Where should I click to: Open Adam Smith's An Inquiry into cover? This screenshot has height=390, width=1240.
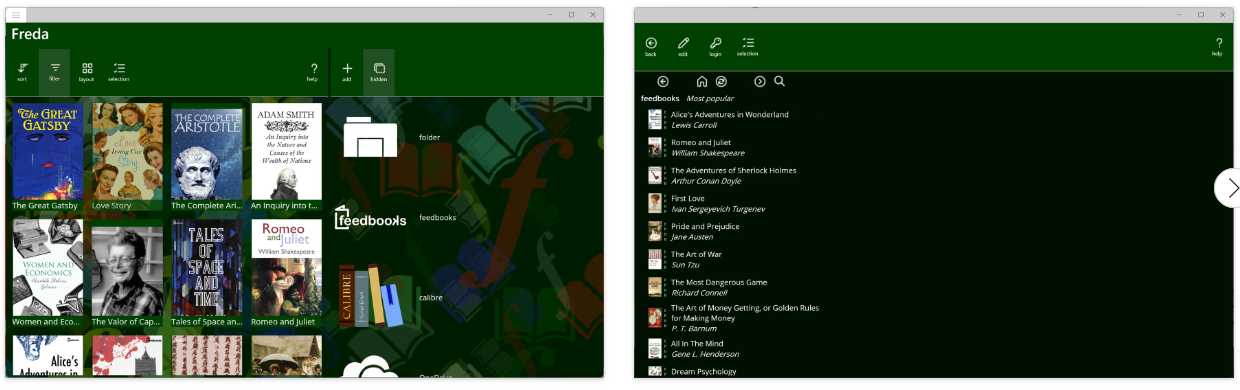click(286, 151)
